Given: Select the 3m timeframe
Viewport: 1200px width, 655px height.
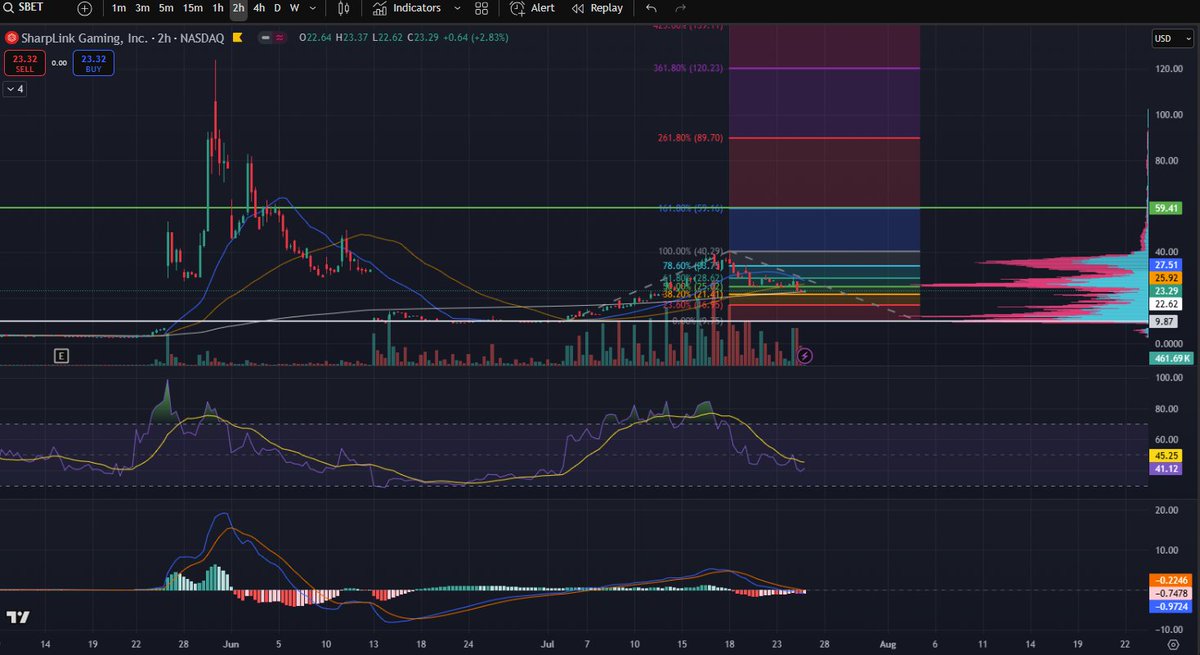Looking at the screenshot, I should 143,8.
